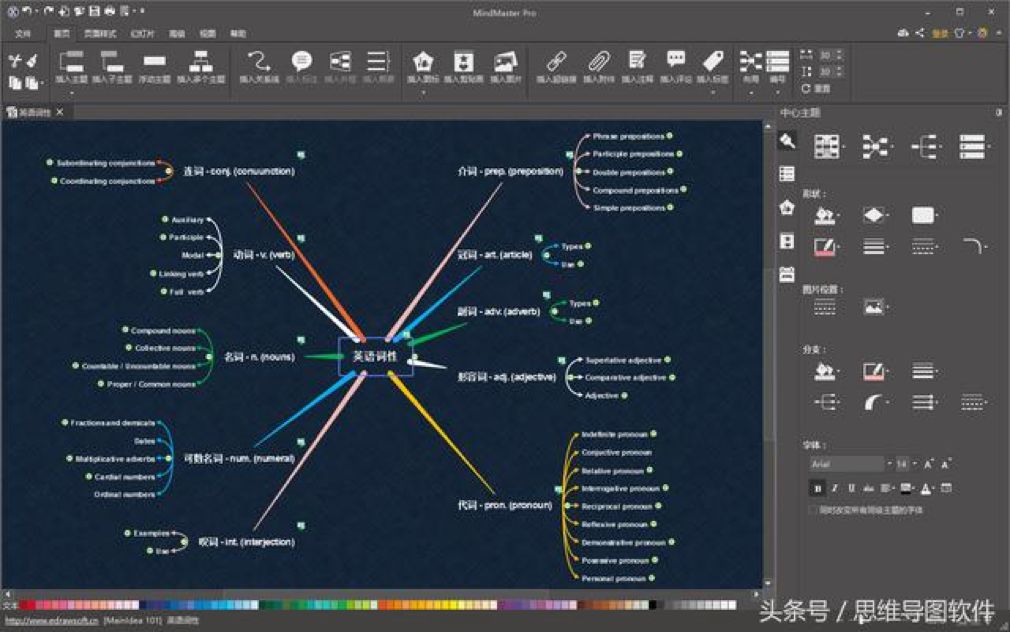
Task: Click the Increase font size icon
Action: point(929,464)
